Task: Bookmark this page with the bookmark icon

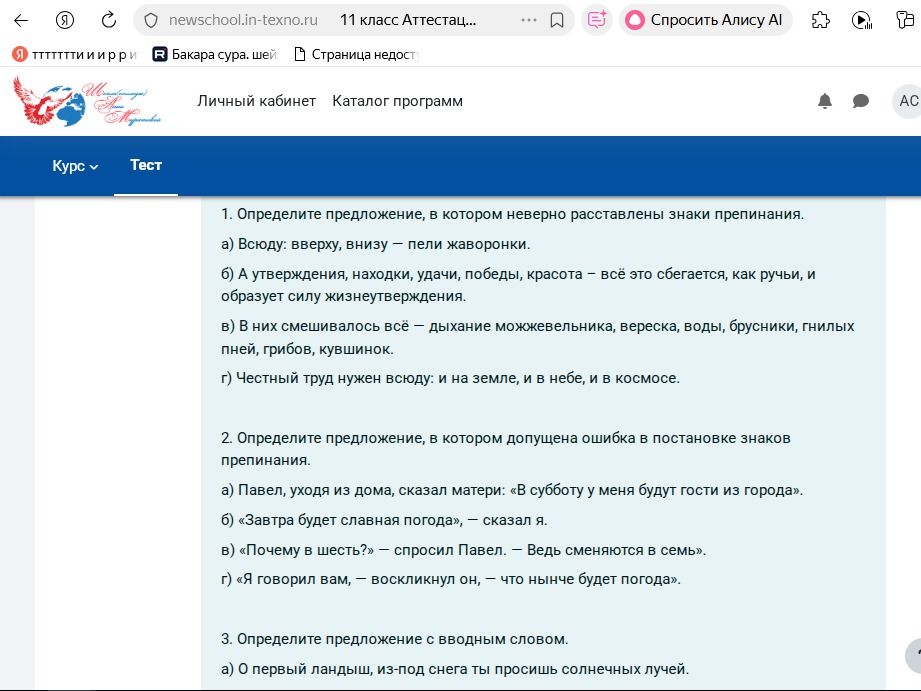Action: coord(557,21)
